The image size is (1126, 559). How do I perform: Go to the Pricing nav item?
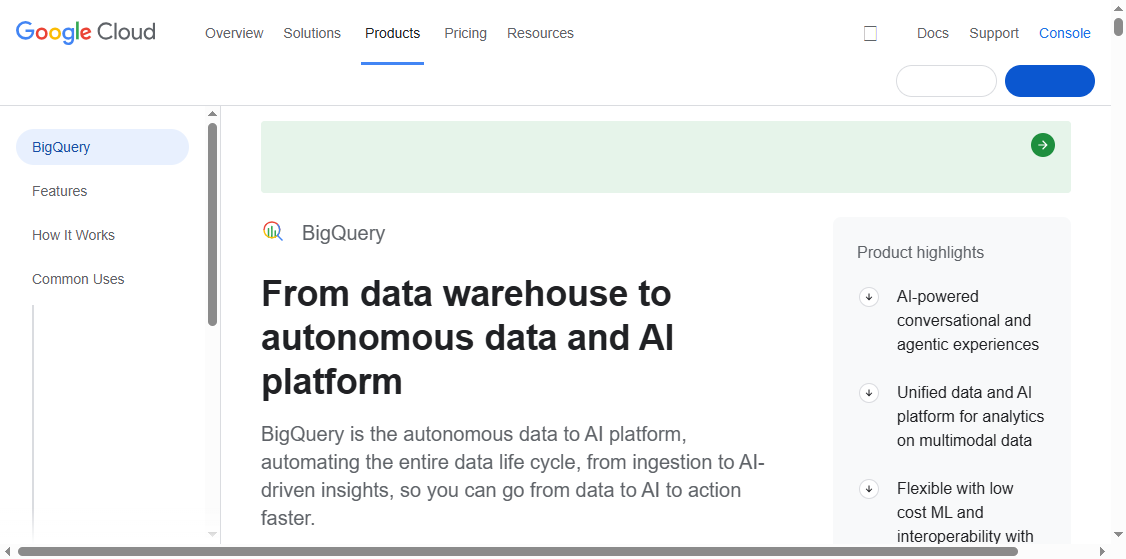465,33
